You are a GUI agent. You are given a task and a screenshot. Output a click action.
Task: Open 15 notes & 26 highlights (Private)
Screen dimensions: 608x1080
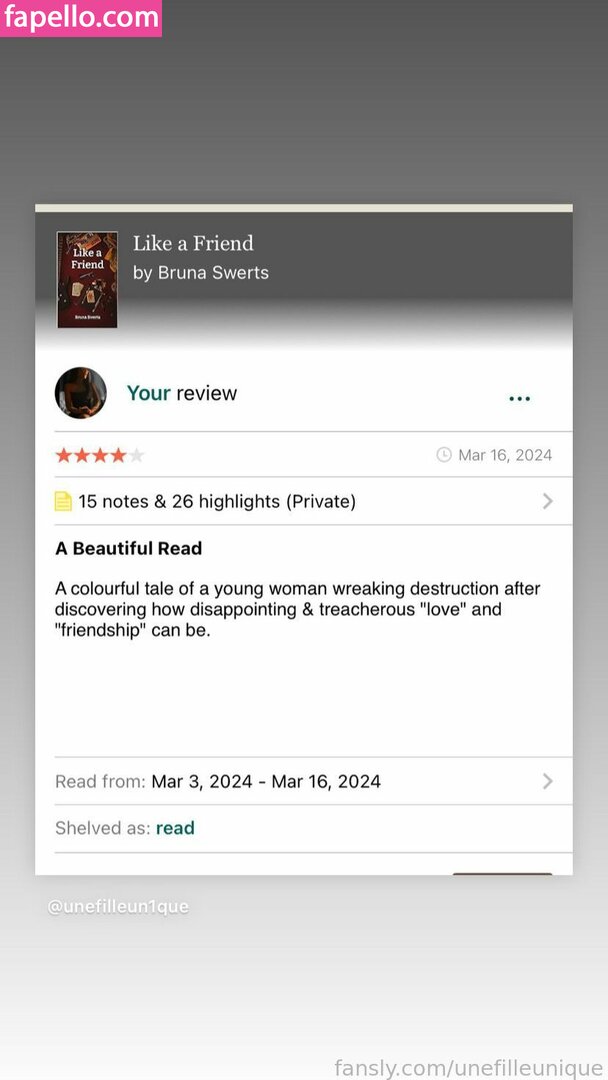[217, 501]
